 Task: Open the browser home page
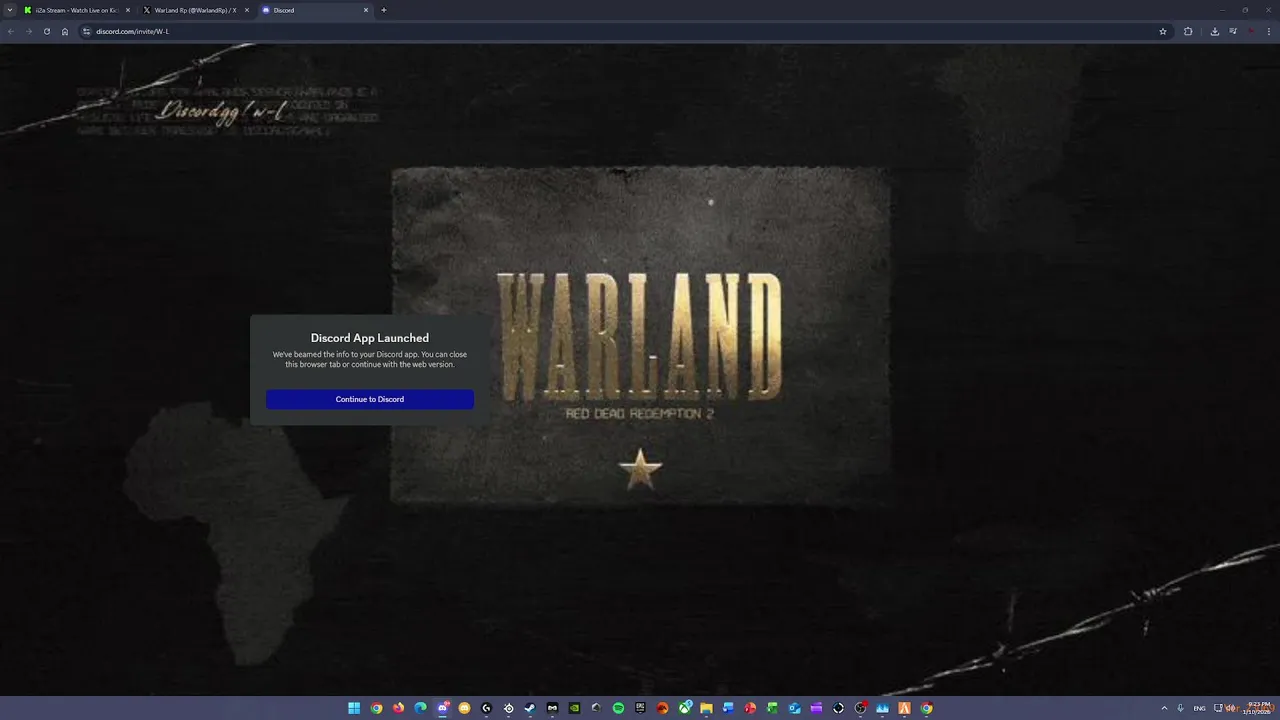pyautogui.click(x=65, y=31)
